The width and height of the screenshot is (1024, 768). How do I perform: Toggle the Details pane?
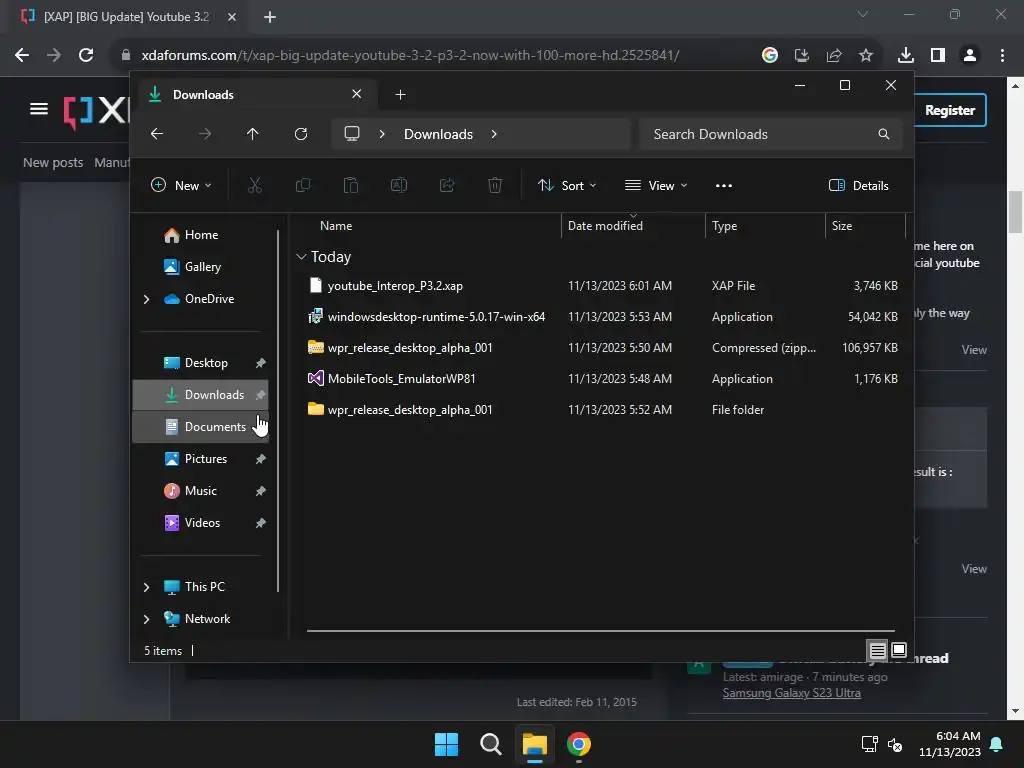pyautogui.click(x=859, y=185)
